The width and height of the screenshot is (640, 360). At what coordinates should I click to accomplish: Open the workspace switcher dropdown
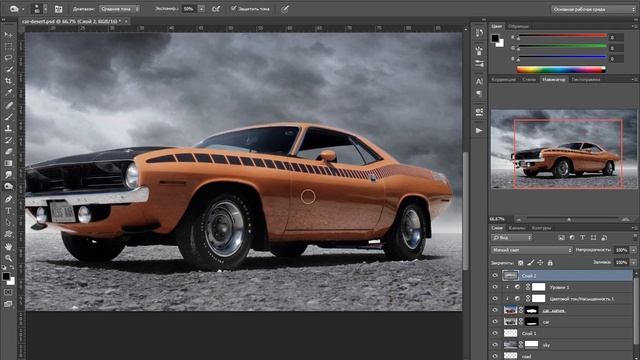click(x=593, y=9)
